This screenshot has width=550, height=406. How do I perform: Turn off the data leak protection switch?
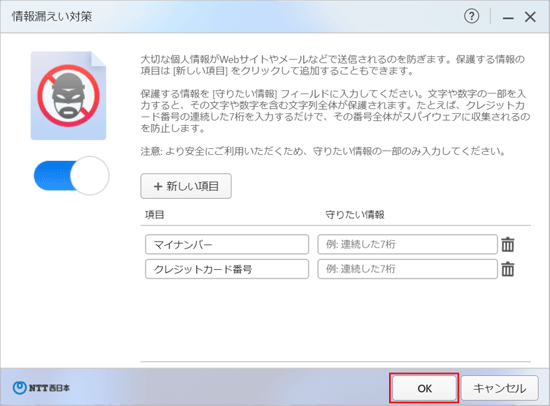[72, 175]
